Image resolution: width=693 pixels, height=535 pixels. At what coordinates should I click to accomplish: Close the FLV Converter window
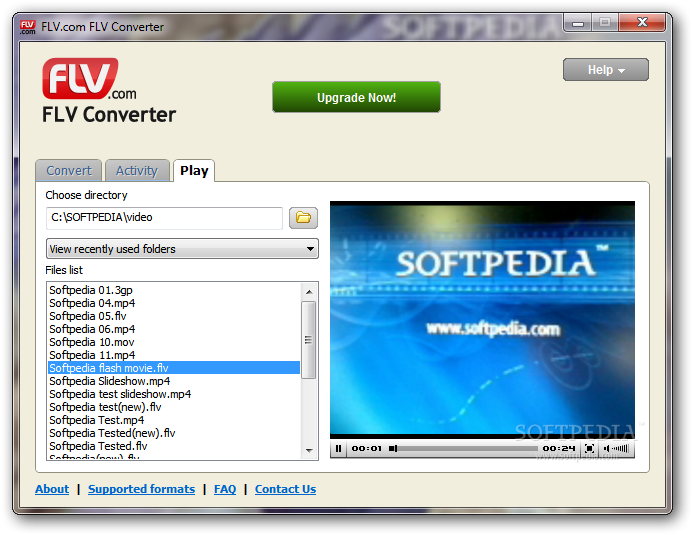click(x=642, y=22)
